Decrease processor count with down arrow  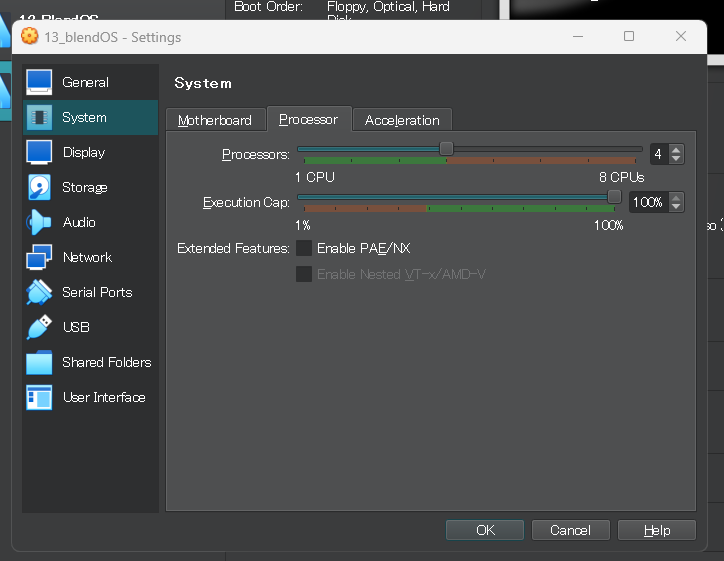(676, 158)
